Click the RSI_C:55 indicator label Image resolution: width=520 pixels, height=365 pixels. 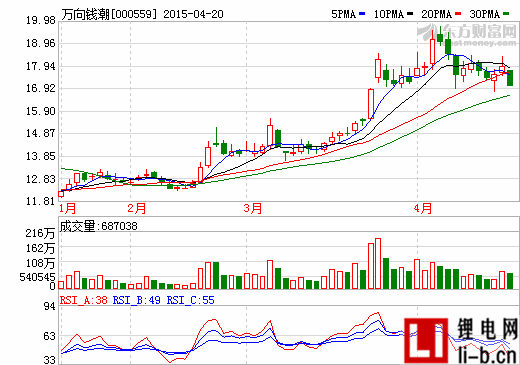191,300
